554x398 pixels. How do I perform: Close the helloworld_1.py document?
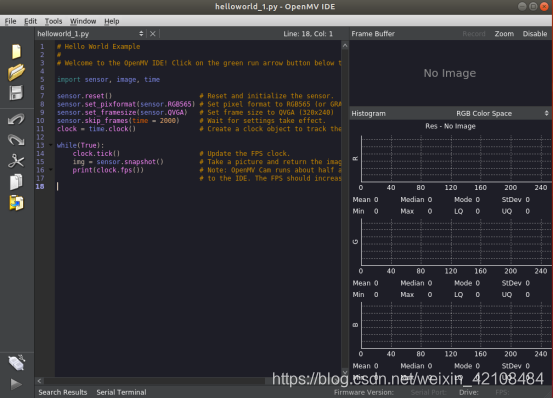153,34
